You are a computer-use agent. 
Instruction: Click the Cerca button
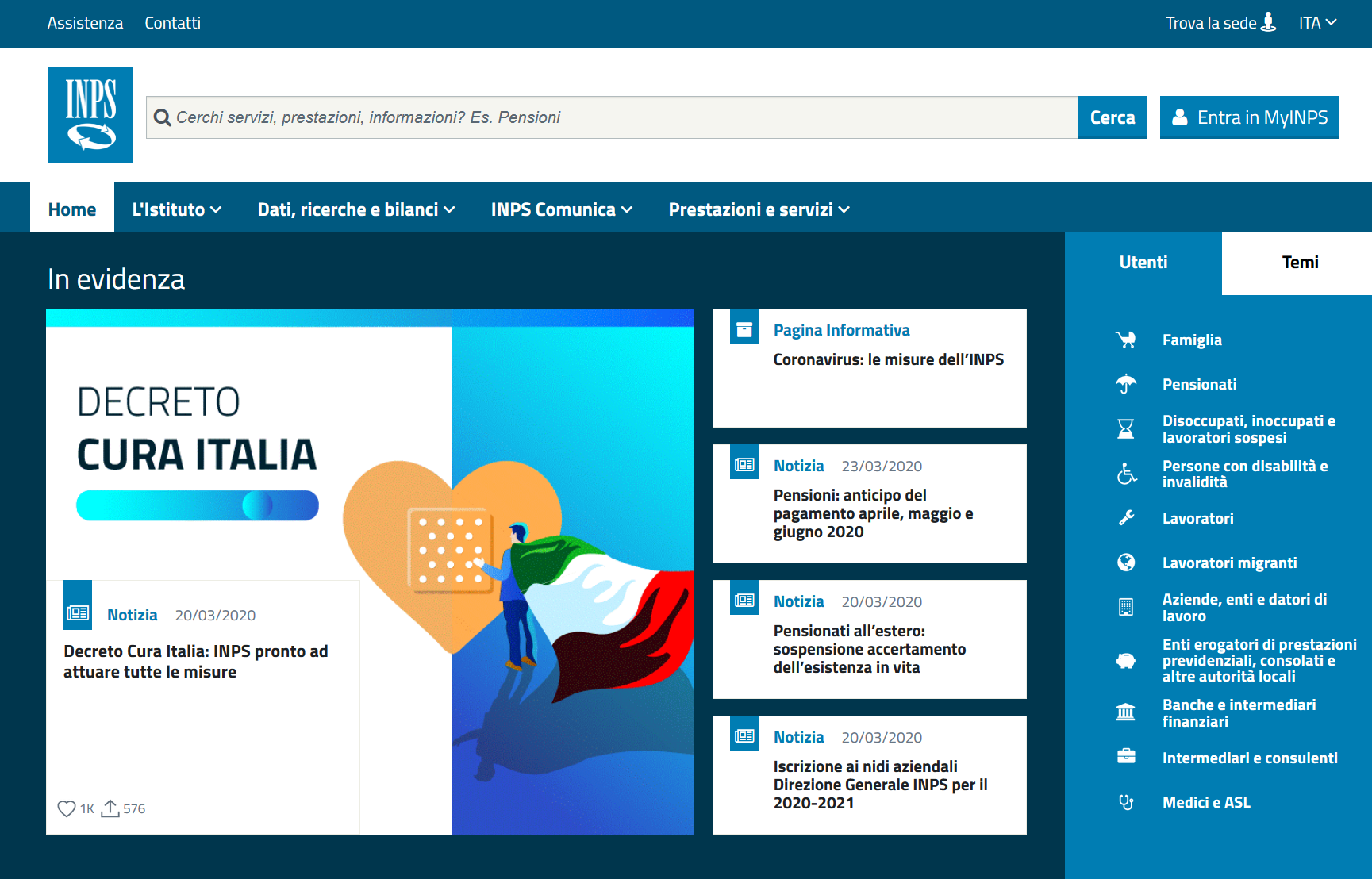1113,117
